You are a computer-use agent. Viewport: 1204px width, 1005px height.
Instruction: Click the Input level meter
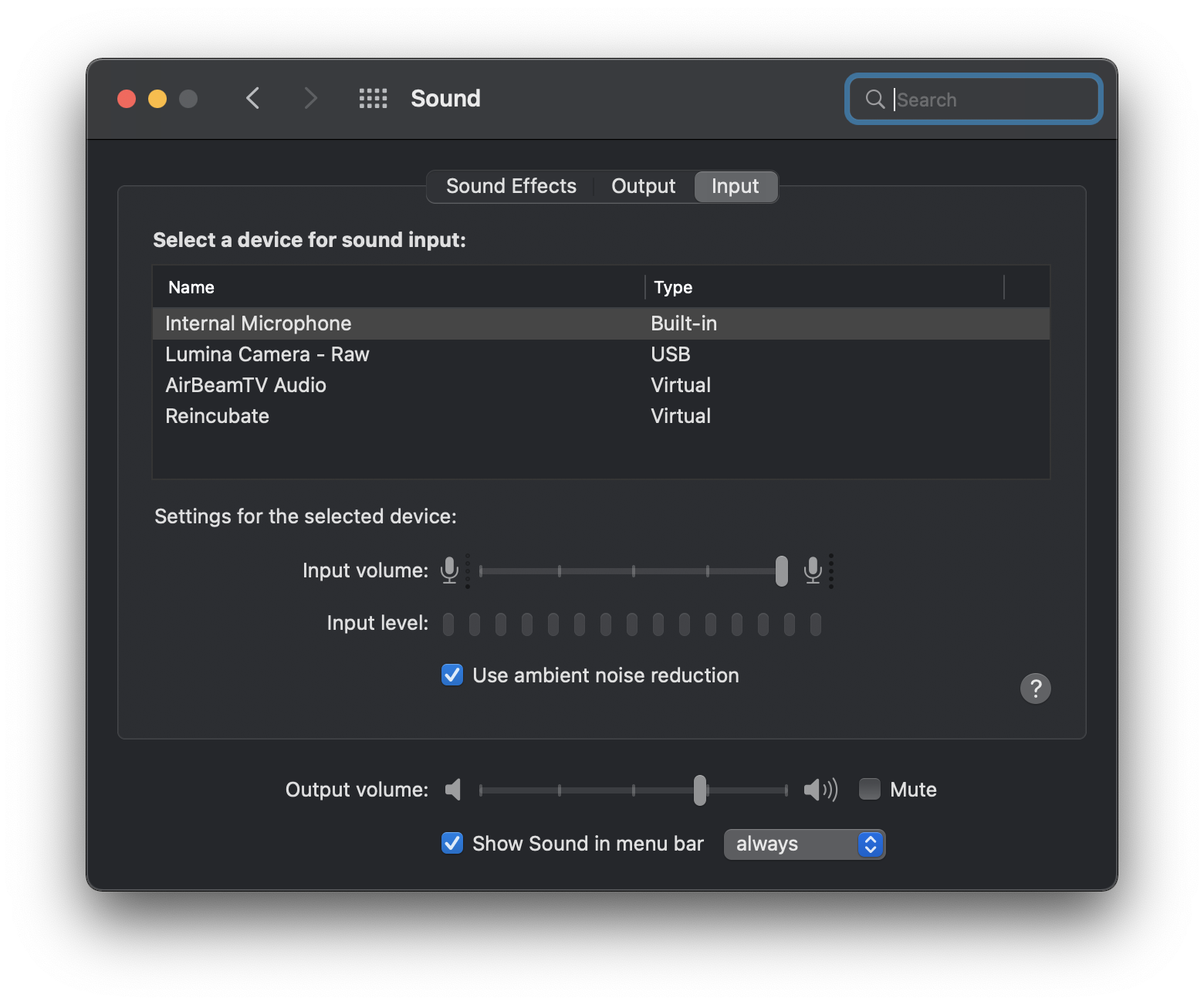point(632,624)
